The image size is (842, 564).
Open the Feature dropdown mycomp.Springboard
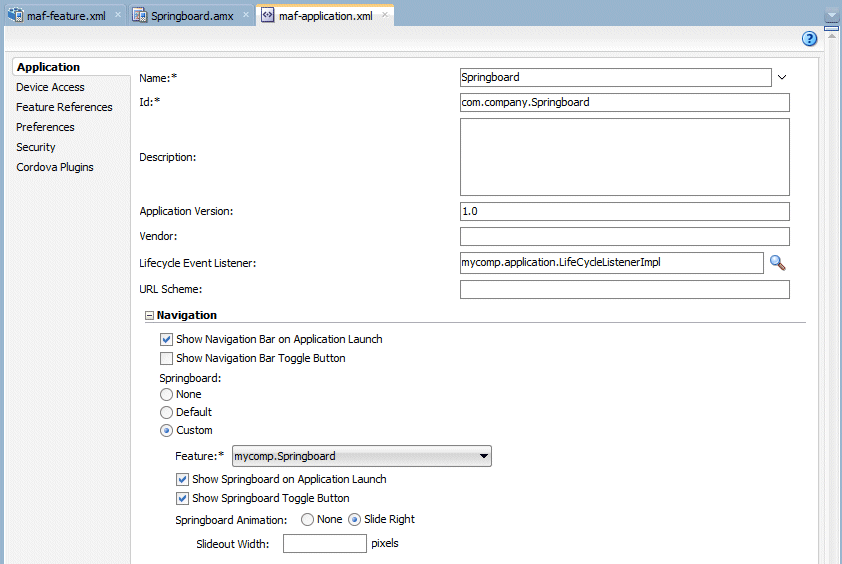coord(361,456)
